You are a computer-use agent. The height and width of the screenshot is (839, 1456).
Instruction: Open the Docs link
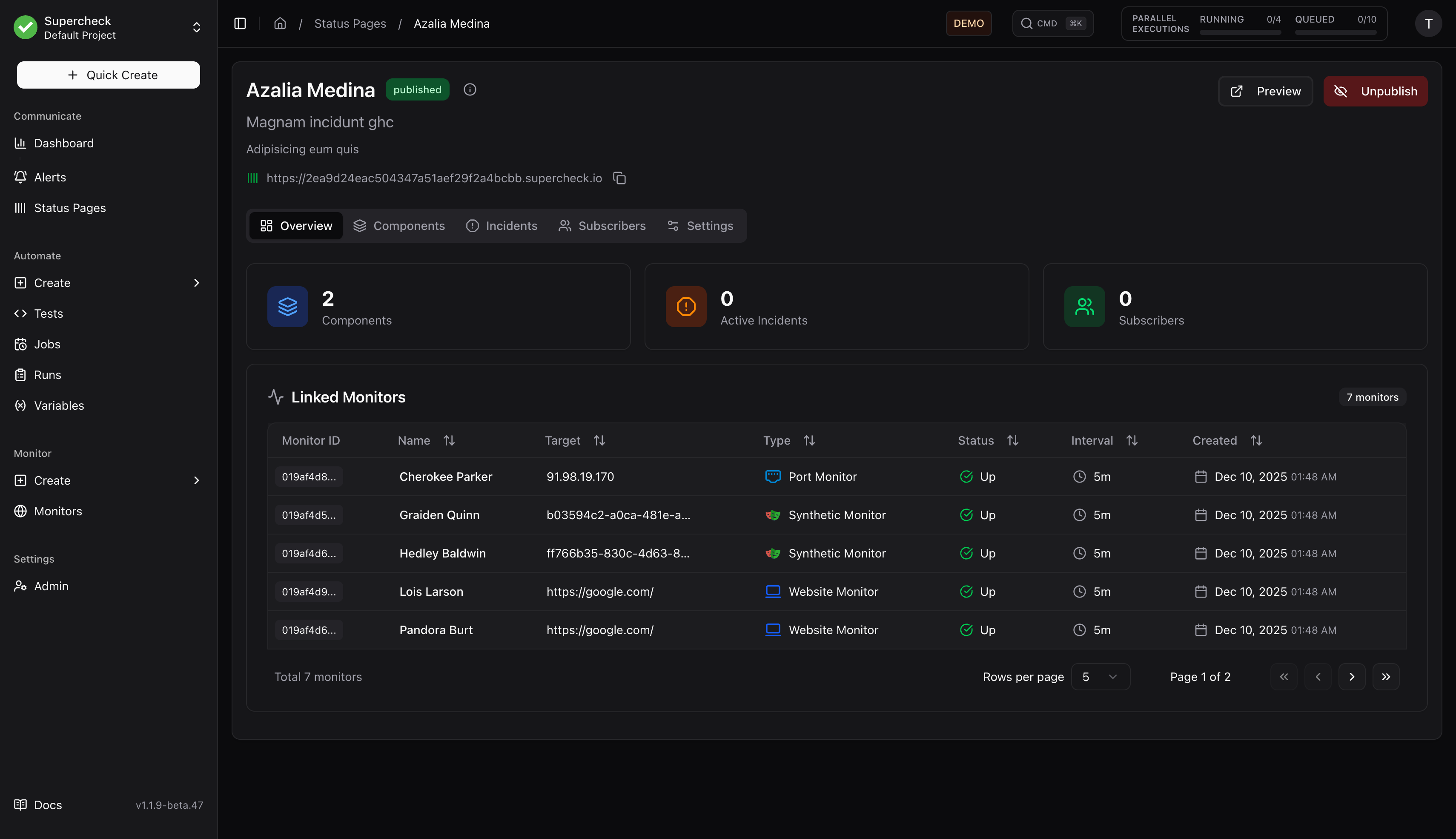click(x=47, y=805)
